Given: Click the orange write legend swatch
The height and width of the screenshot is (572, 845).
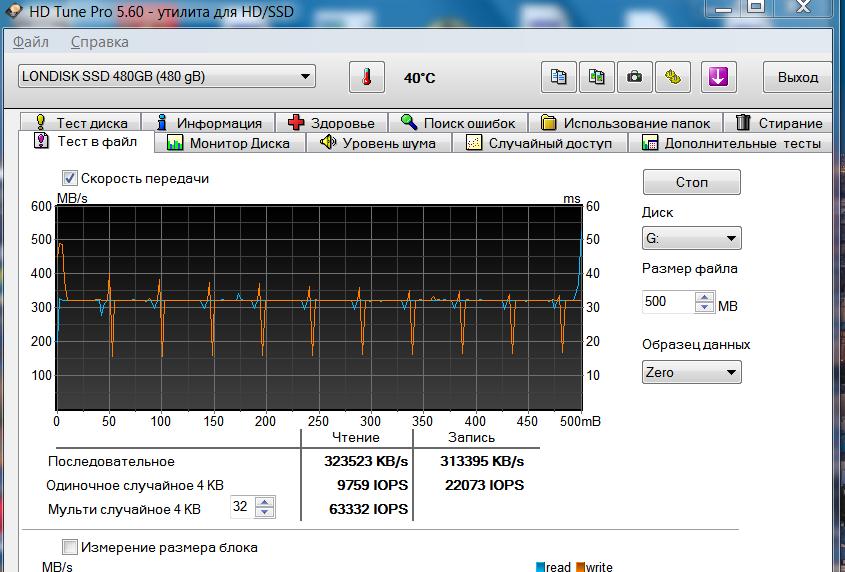Looking at the screenshot, I should (x=580, y=567).
